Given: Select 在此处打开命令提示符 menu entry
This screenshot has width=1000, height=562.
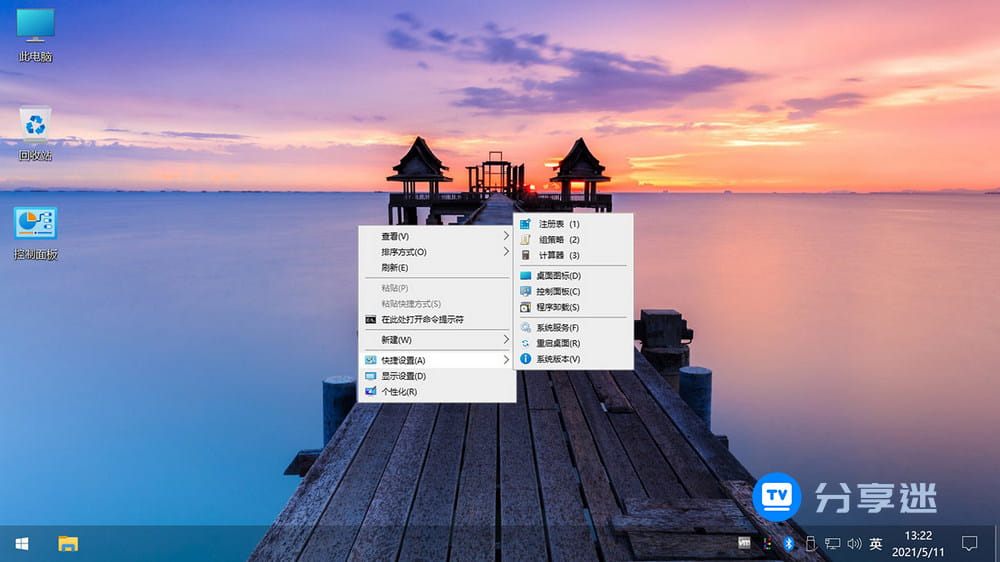Looking at the screenshot, I should click(x=422, y=319).
